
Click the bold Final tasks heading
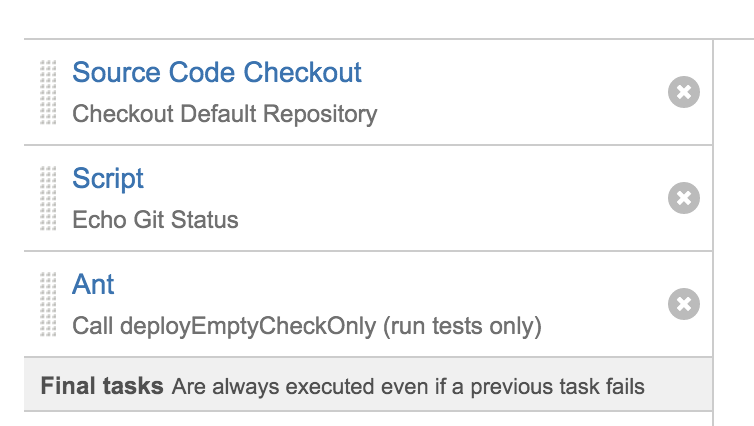click(102, 385)
